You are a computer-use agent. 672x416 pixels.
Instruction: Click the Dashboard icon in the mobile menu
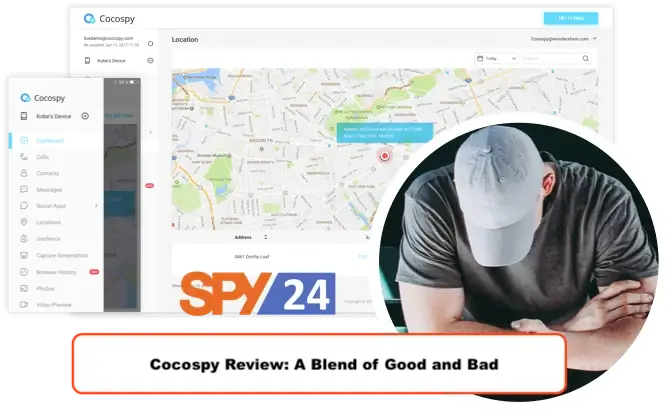pyautogui.click(x=24, y=141)
